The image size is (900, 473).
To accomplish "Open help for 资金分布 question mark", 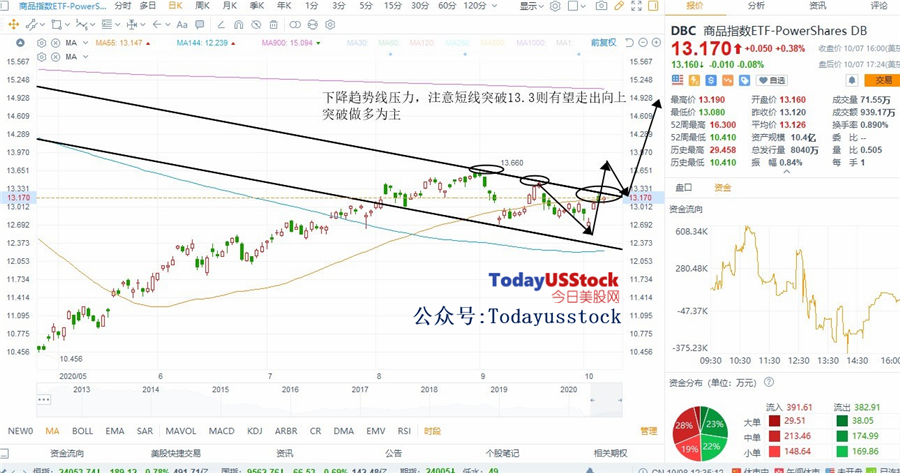I will coord(769,382).
